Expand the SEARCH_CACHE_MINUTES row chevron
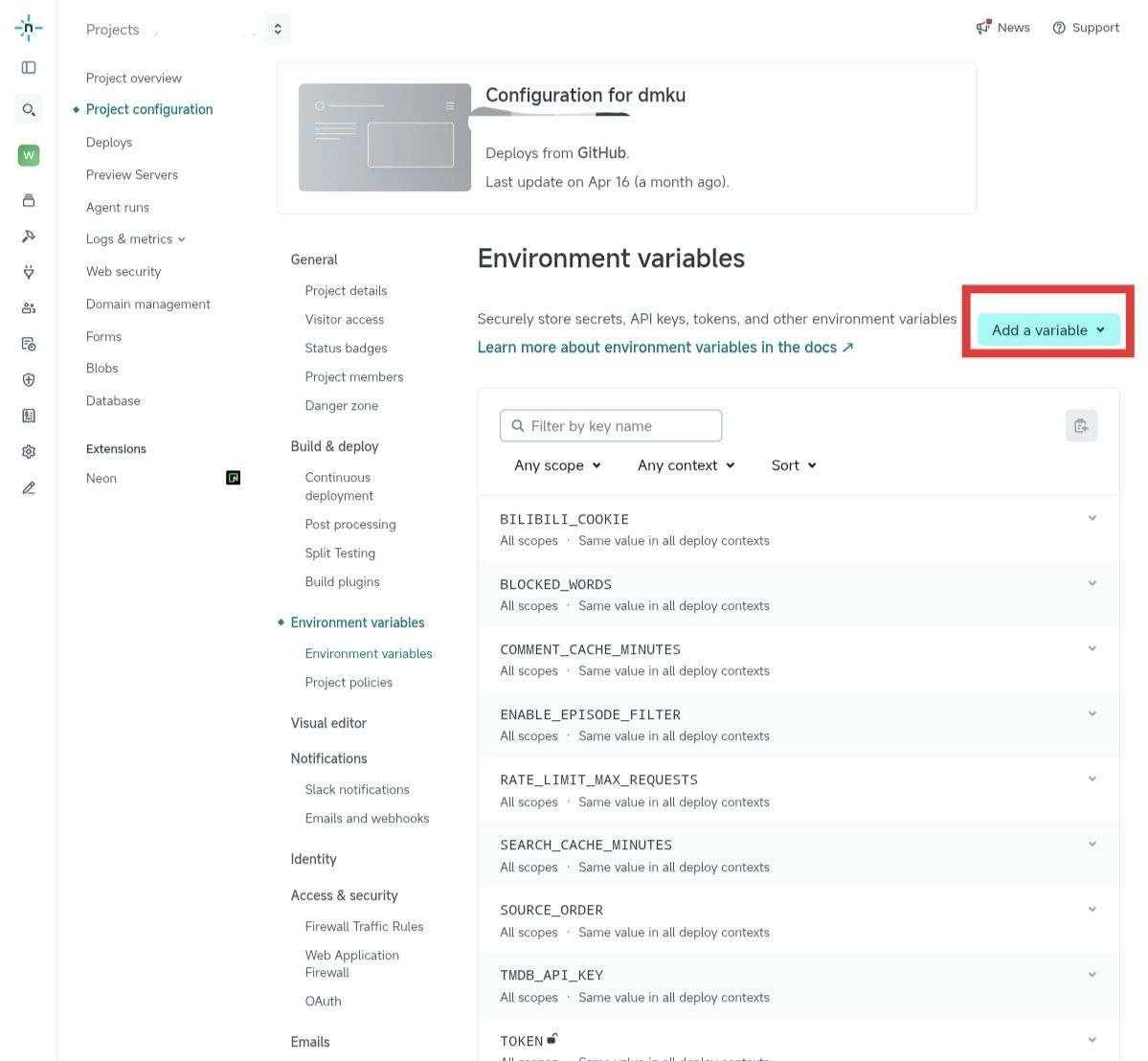Image resolution: width=1148 pixels, height=1061 pixels. [1092, 844]
